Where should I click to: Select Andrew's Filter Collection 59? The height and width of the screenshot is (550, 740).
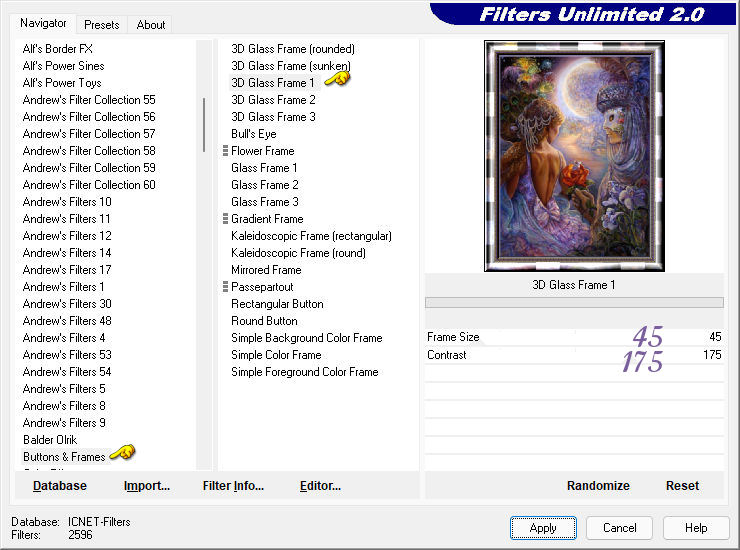(x=89, y=168)
